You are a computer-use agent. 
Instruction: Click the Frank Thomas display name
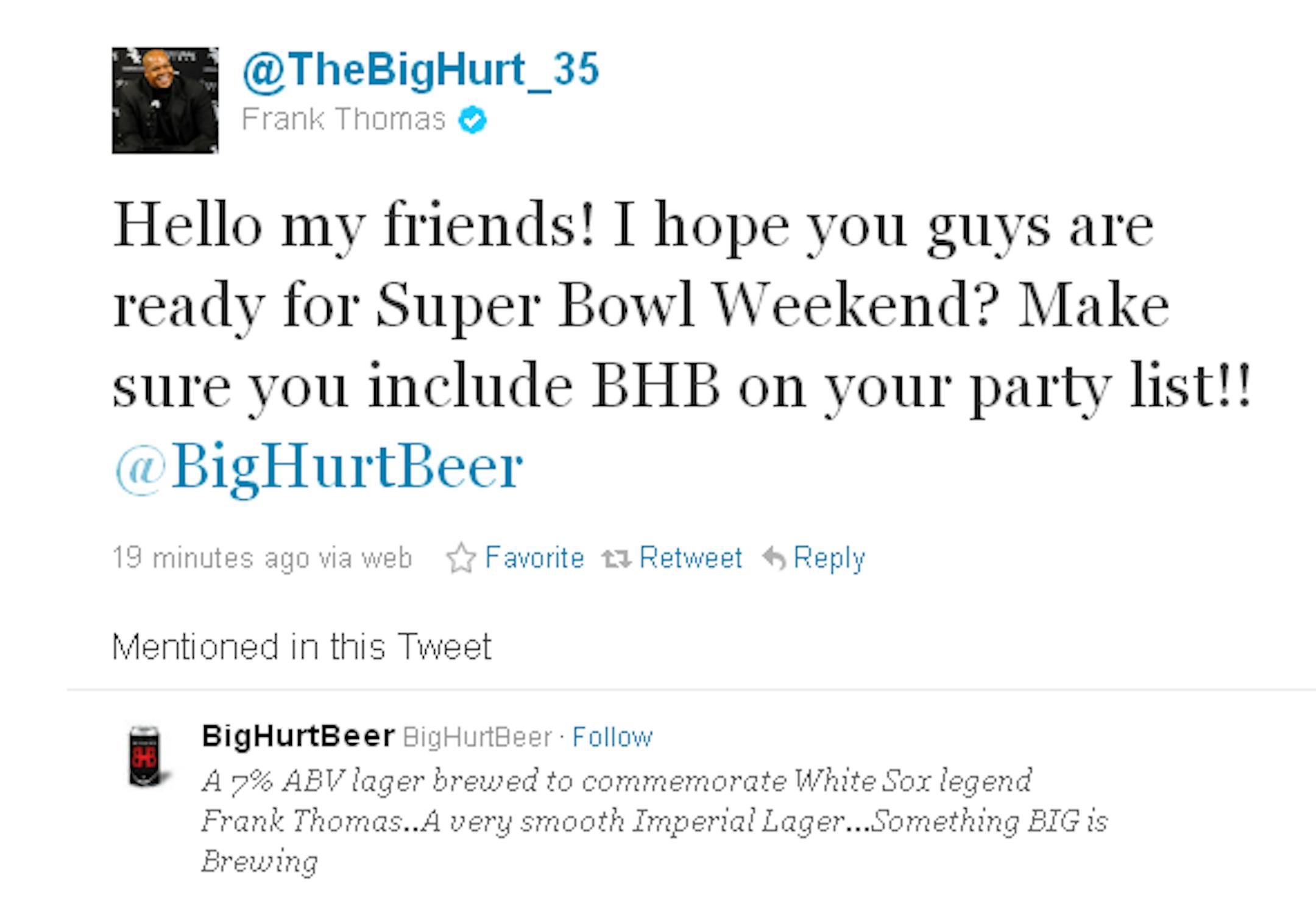click(344, 119)
